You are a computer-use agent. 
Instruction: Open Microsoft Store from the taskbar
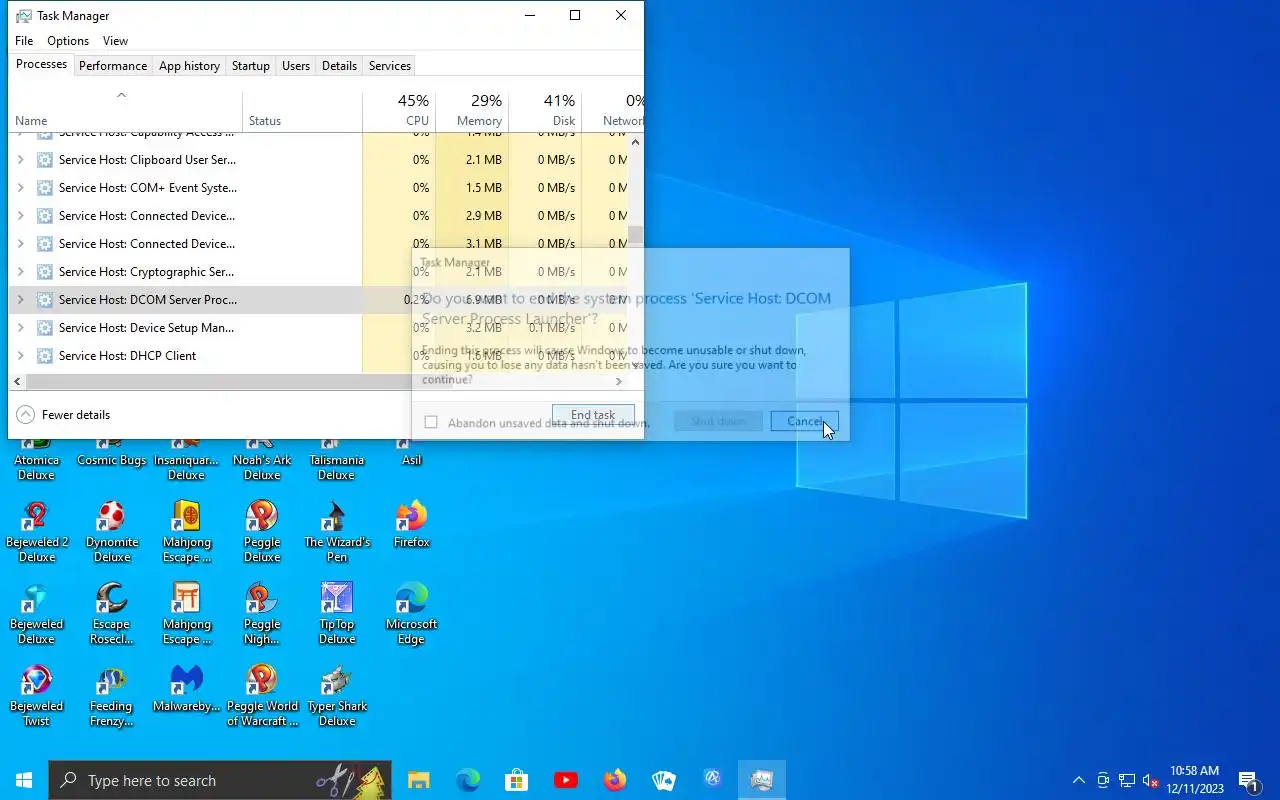(516, 780)
